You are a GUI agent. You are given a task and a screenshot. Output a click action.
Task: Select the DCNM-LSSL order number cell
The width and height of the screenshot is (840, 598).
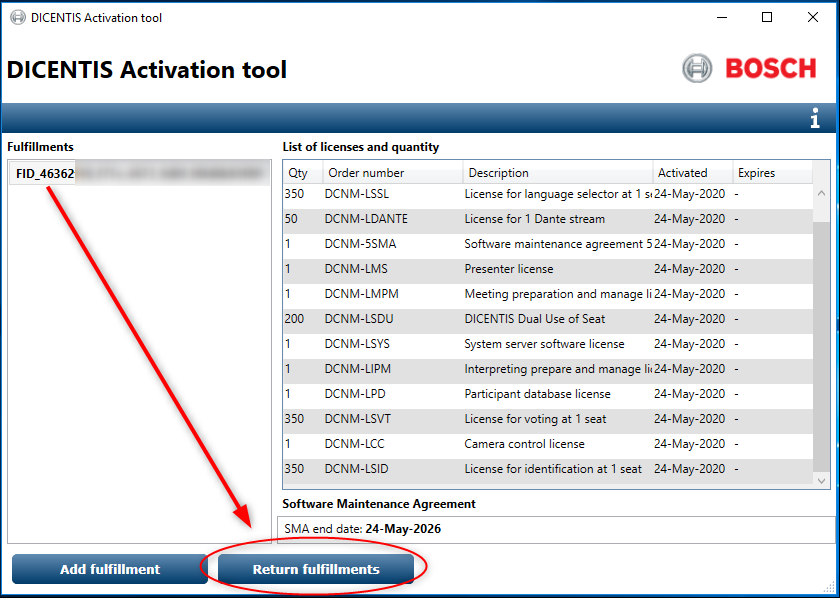click(x=357, y=194)
